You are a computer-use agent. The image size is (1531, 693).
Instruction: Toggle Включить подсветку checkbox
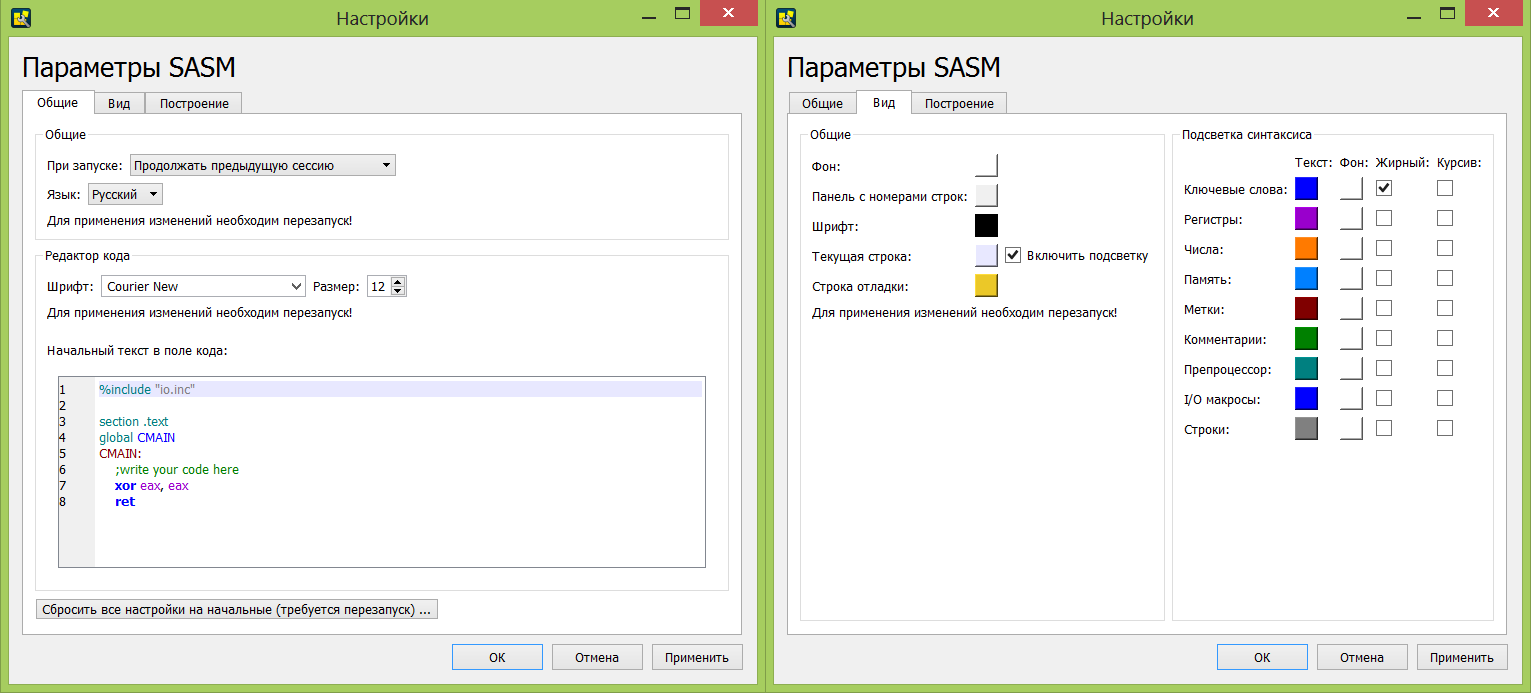tap(1013, 255)
